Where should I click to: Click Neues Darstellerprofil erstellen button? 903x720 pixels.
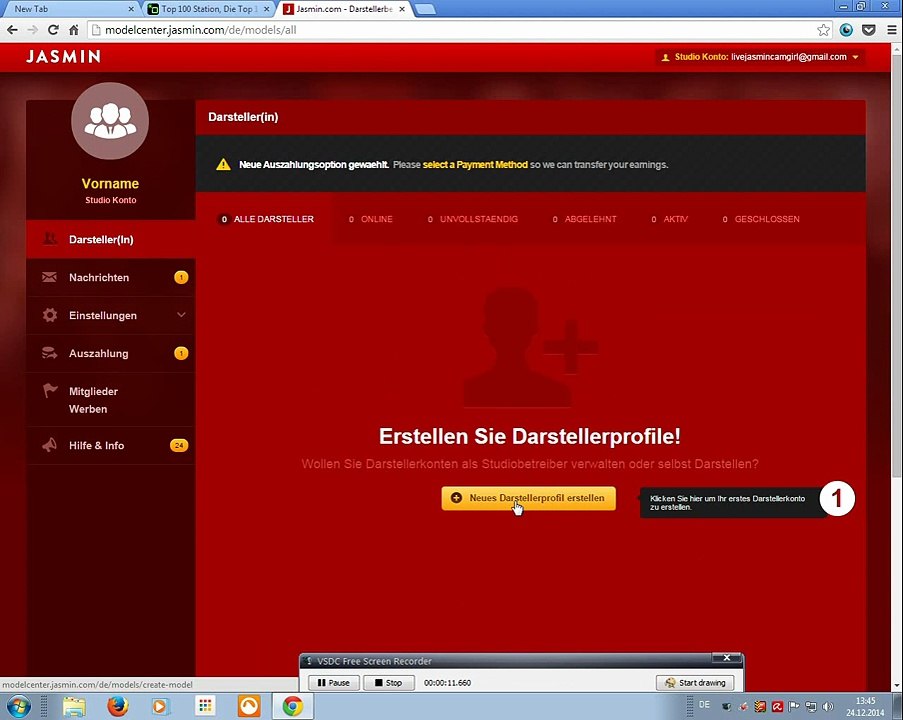(529, 498)
